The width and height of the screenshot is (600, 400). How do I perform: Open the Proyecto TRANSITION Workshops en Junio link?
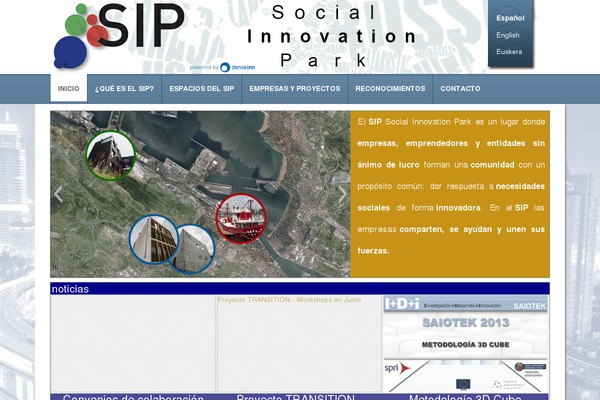pyautogui.click(x=289, y=300)
